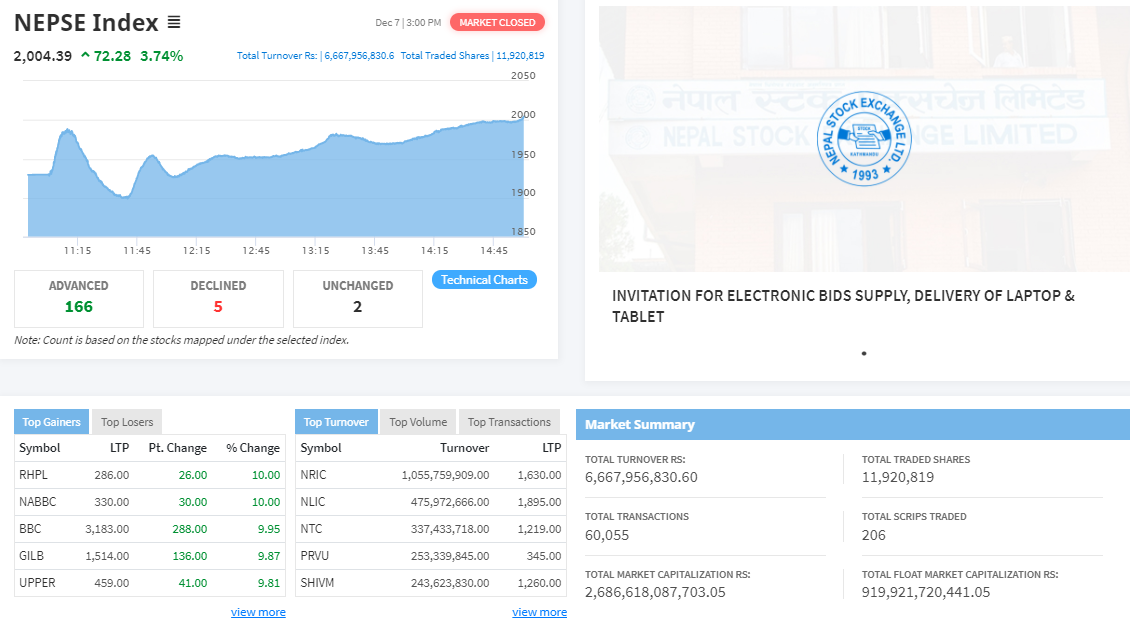1130x625 pixels.
Task: Open the laptop and tablet bids invitation headline
Action: (x=843, y=306)
